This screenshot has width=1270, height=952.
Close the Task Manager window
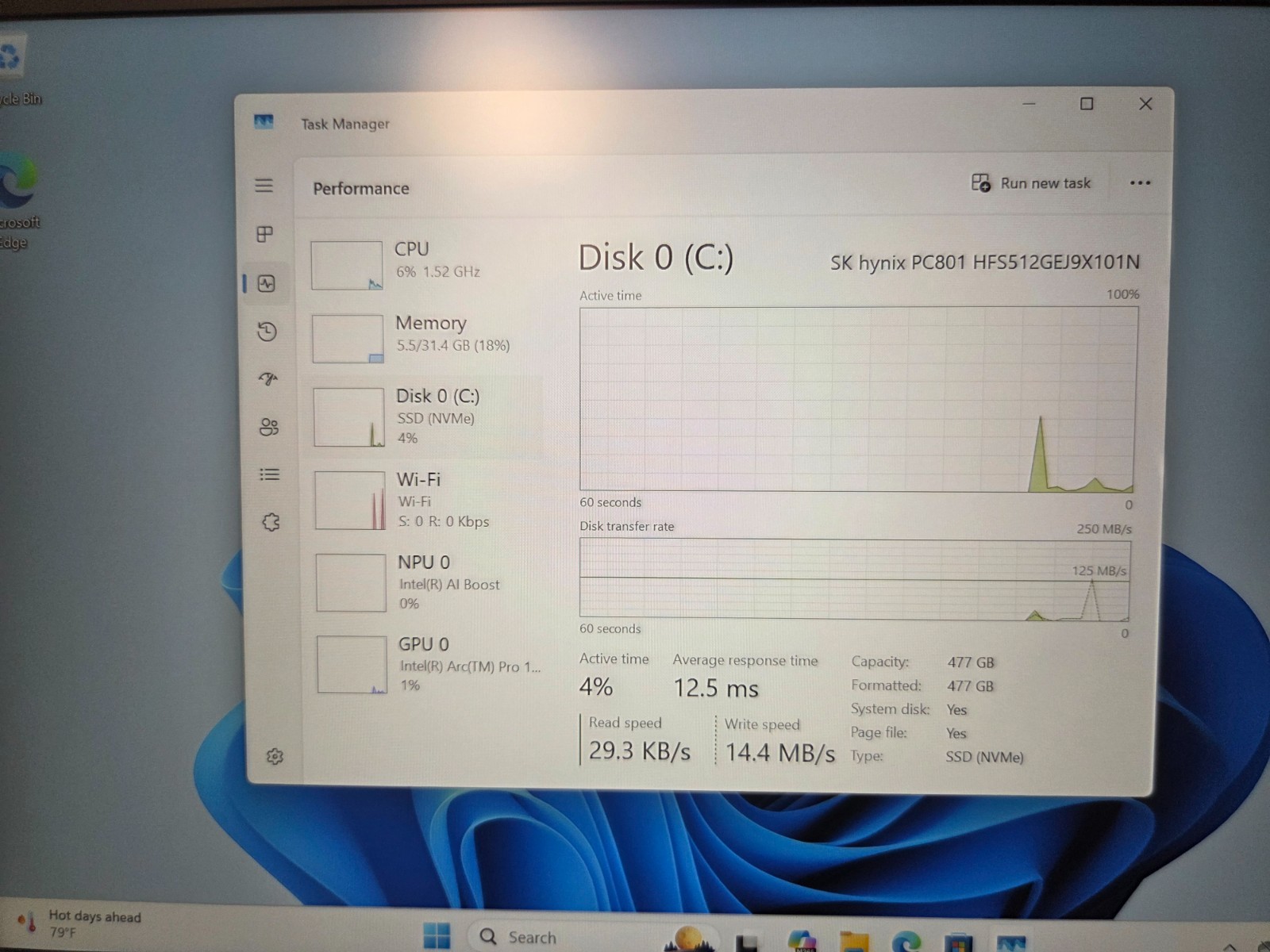[x=1145, y=104]
